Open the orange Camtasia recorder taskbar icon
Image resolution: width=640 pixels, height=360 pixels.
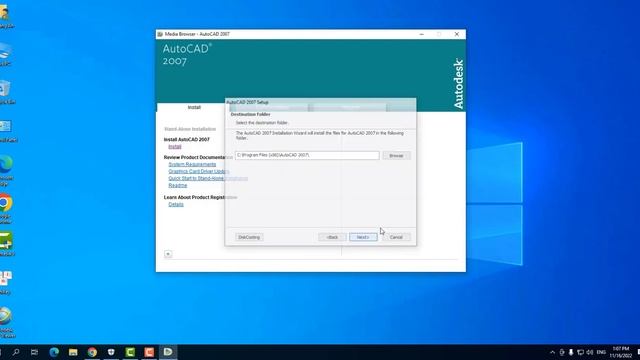149,352
